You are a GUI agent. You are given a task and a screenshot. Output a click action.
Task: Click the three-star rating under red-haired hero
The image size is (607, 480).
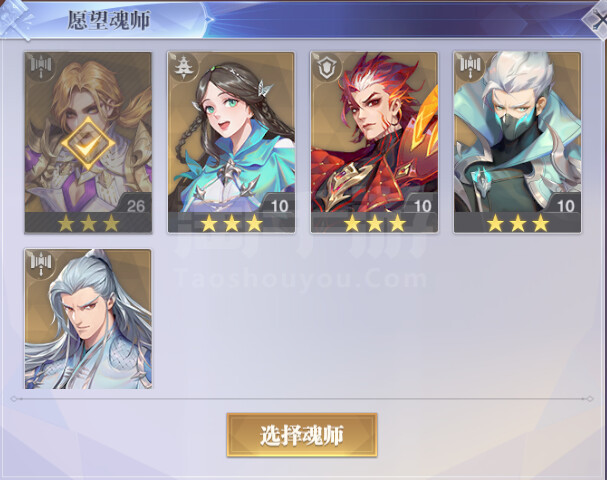click(x=374, y=223)
